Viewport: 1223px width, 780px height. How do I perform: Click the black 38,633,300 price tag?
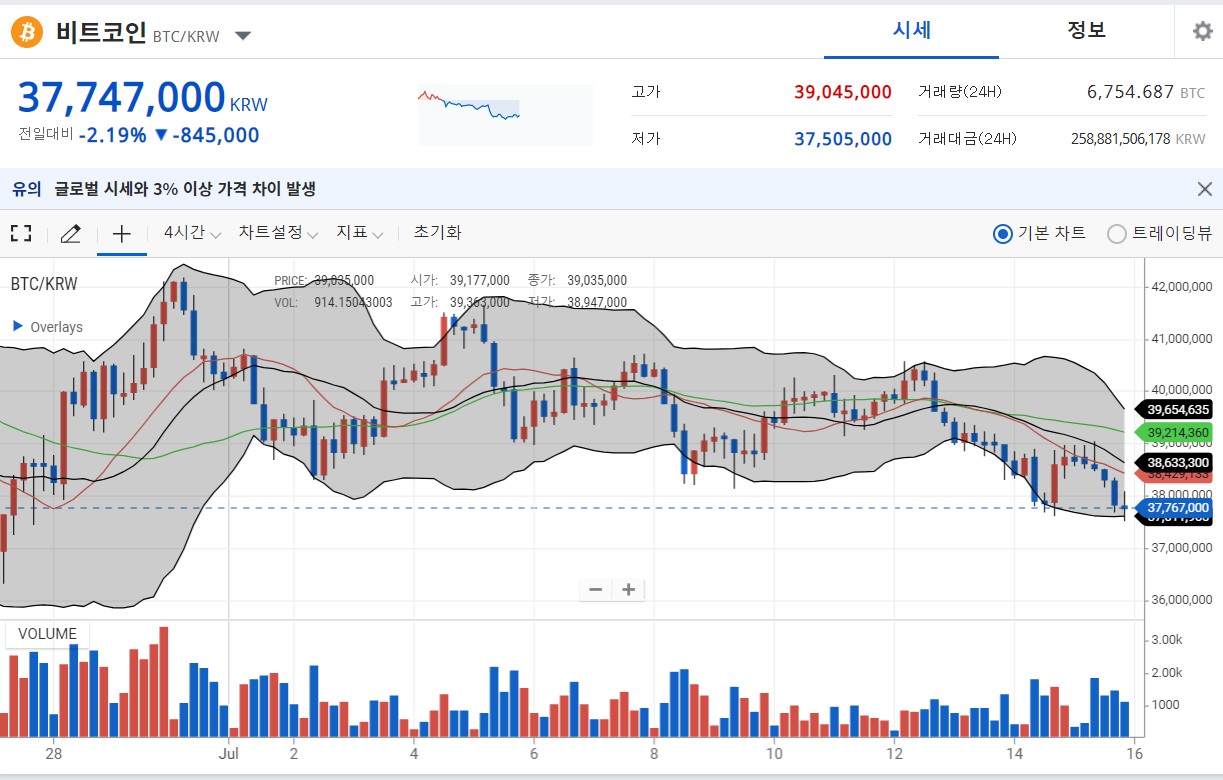[x=1174, y=463]
